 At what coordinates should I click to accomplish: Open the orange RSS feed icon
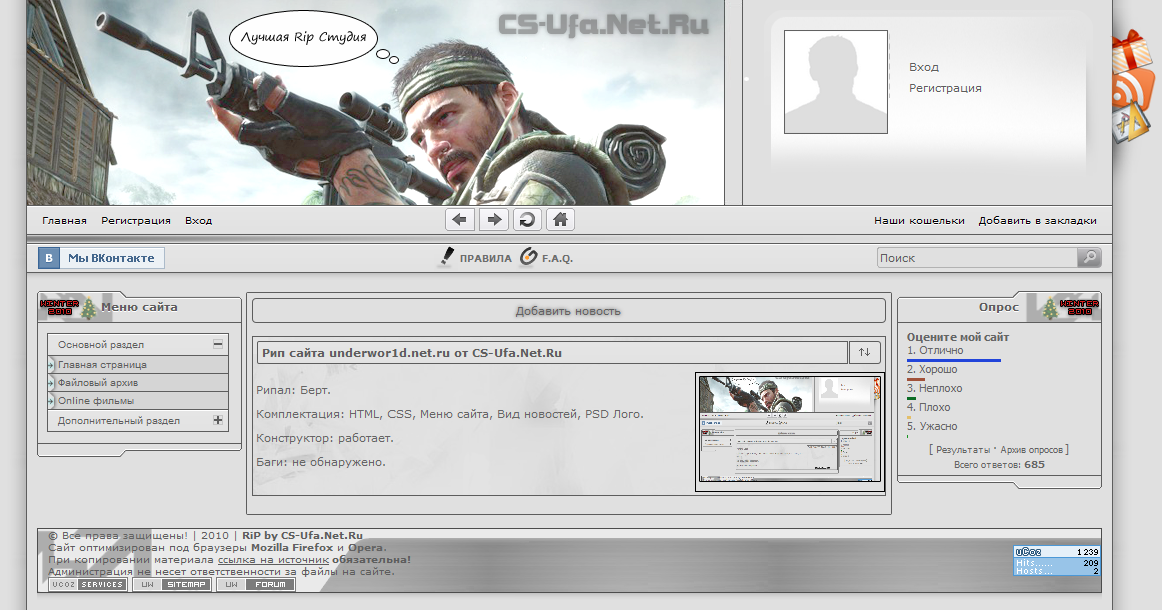point(1135,88)
